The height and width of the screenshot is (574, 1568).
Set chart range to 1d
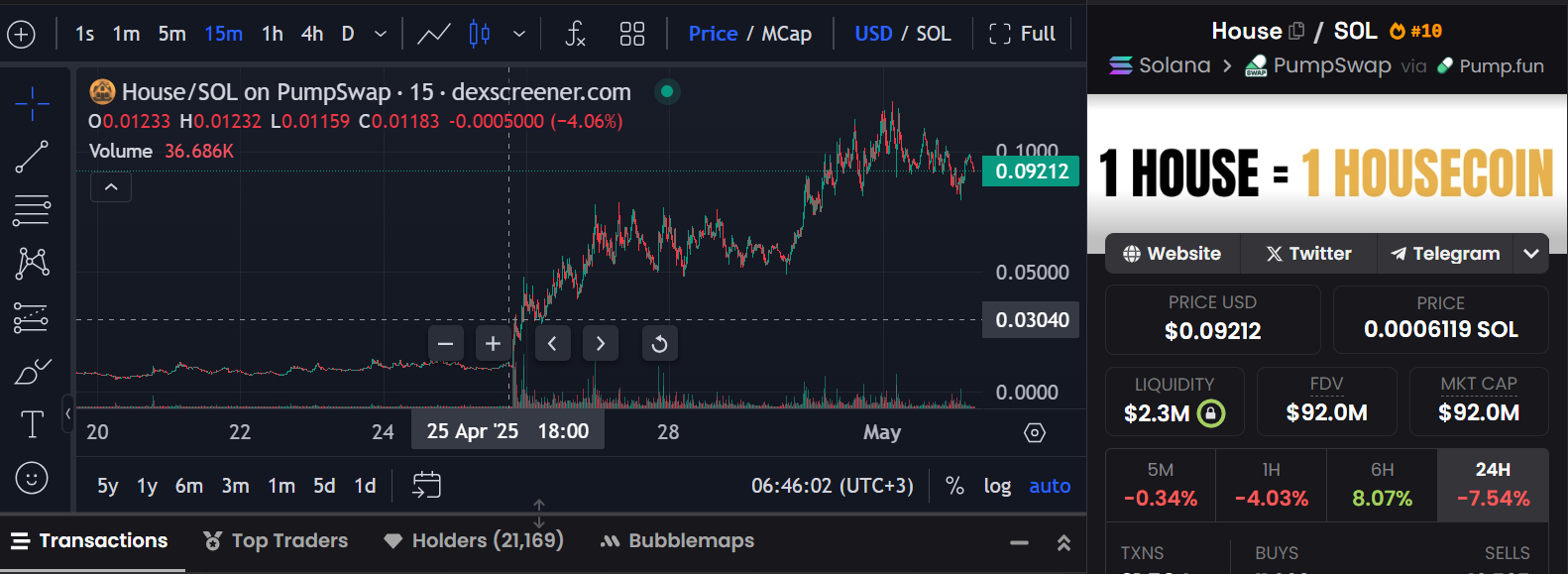pos(365,486)
